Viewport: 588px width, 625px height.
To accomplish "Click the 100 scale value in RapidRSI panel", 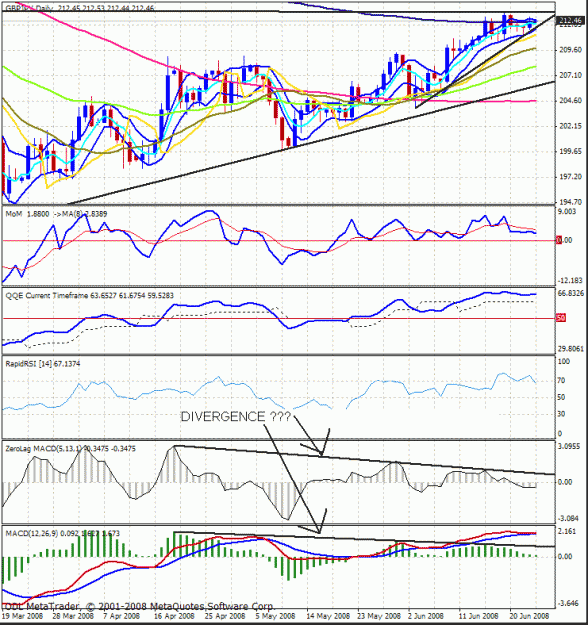I will 564,362.
